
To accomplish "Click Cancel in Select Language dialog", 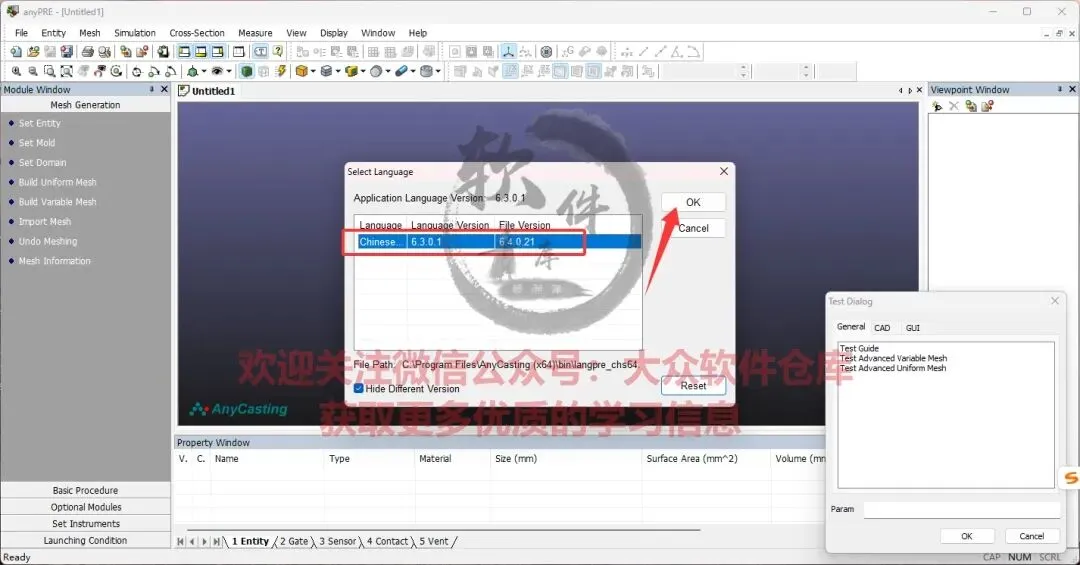I will coord(693,228).
